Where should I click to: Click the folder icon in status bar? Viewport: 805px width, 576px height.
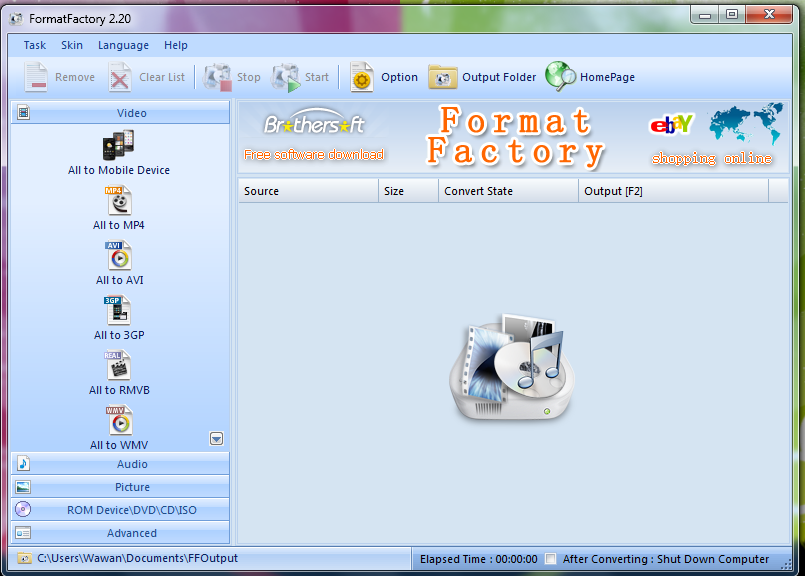pyautogui.click(x=24, y=558)
